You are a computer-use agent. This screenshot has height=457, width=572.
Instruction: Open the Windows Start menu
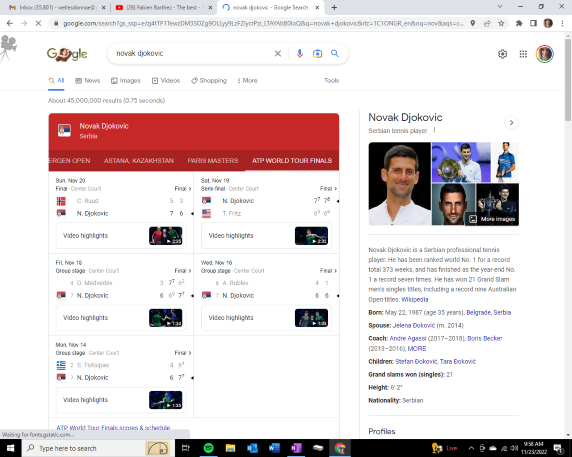pos(11,448)
